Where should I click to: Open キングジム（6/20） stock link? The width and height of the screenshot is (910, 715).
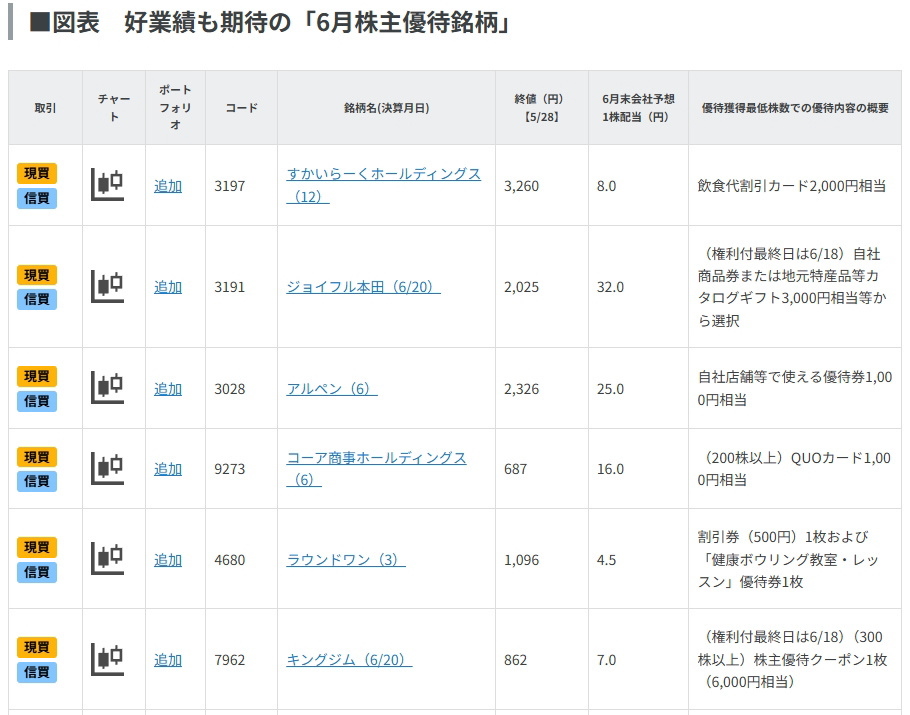[349, 660]
